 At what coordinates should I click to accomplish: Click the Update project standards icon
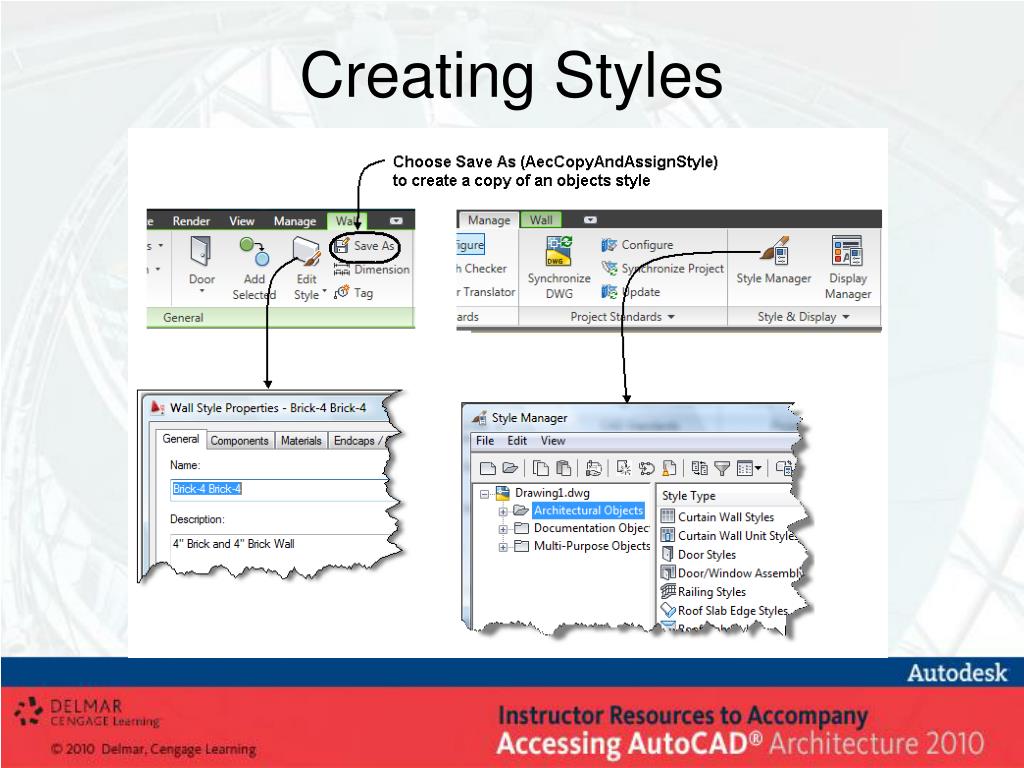pos(609,292)
